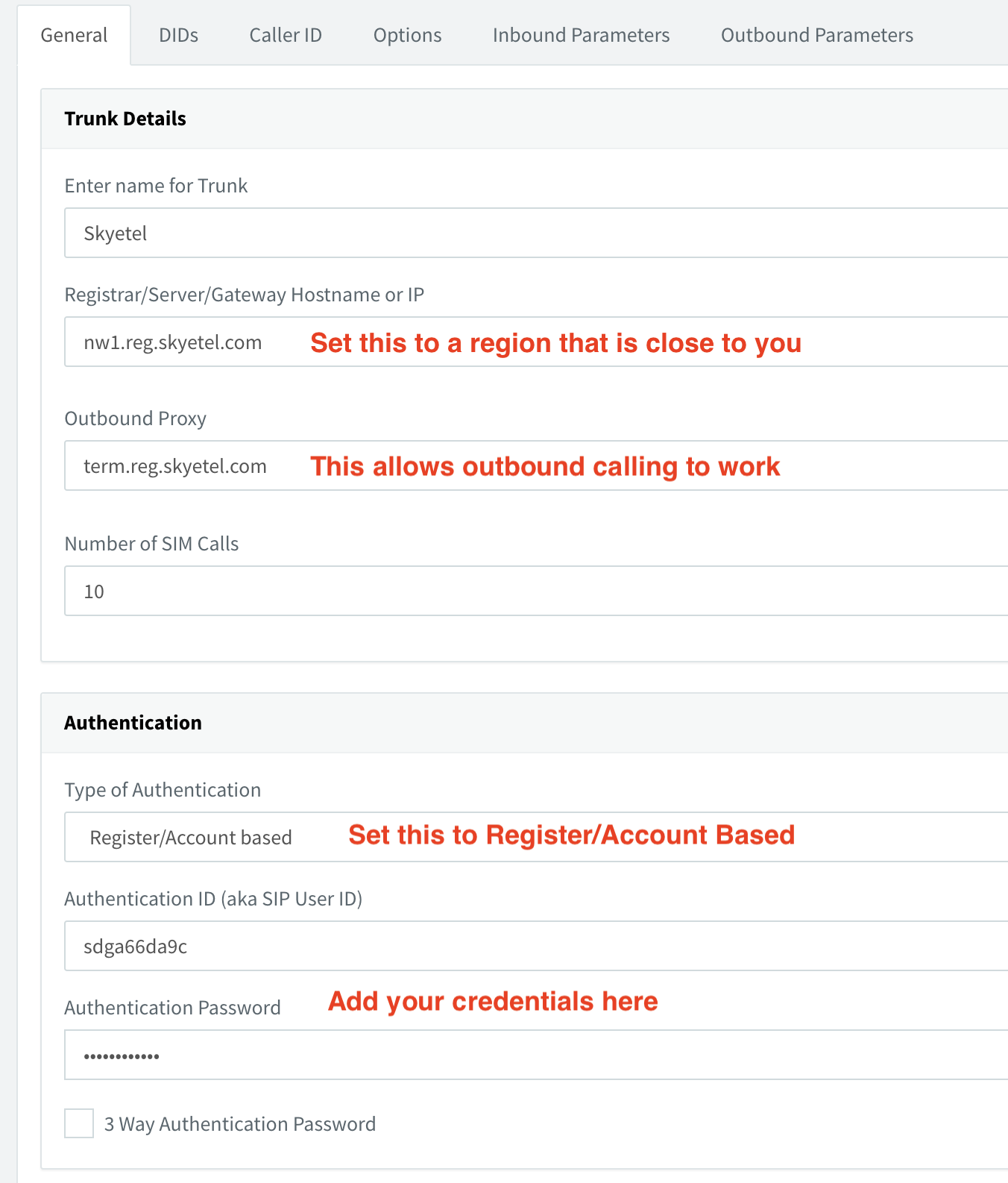Viewport: 1008px width, 1183px height.
Task: Open the Type of Authentication dropdown
Action: (536, 837)
